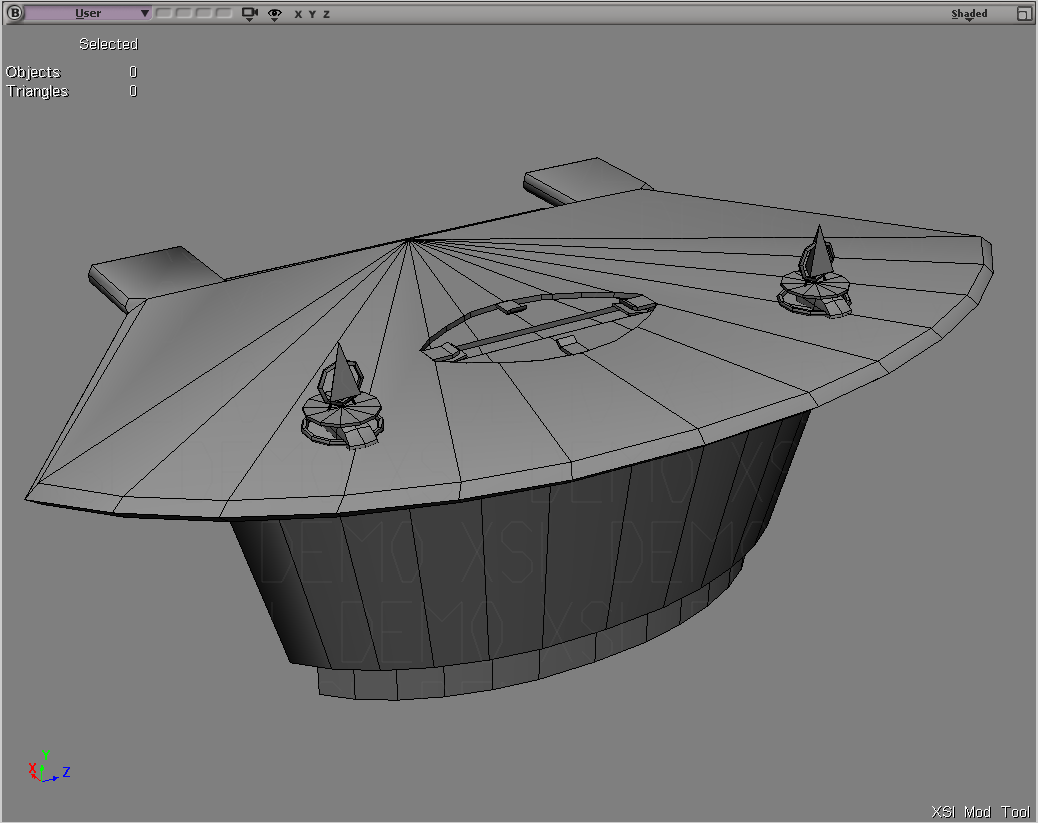Open the camera icon menu
The width and height of the screenshot is (1038, 823).
click(250, 14)
